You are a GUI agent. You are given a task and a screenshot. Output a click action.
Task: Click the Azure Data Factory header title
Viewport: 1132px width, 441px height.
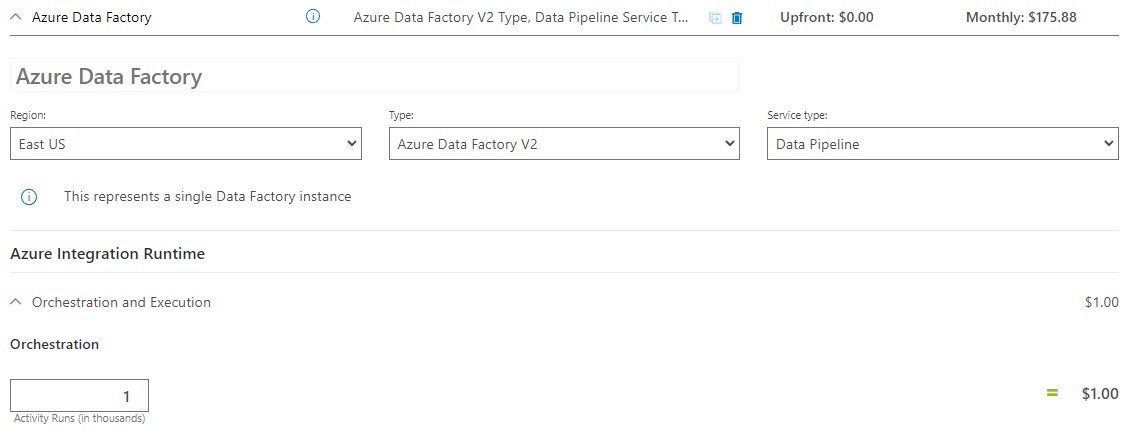[x=92, y=17]
